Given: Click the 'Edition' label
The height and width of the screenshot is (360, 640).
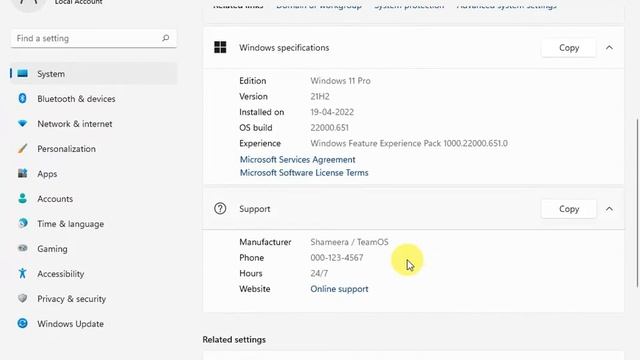Looking at the screenshot, I should click(253, 81).
